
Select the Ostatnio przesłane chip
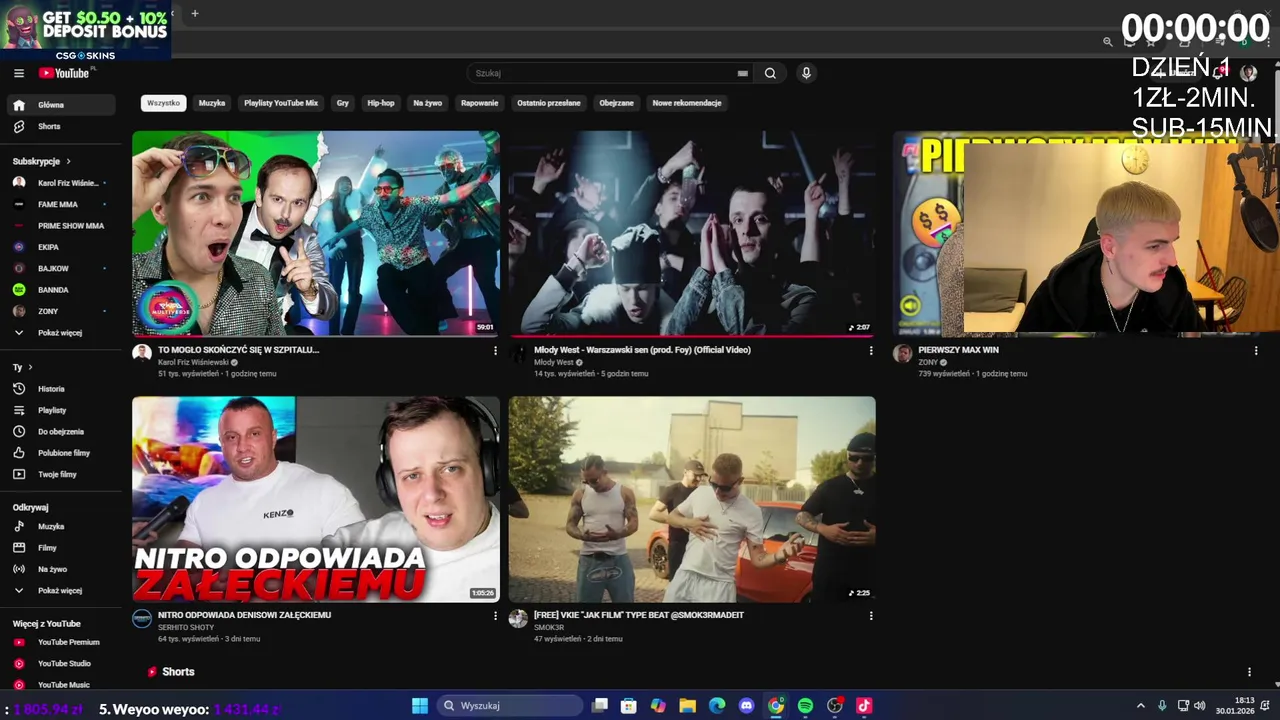coord(548,103)
